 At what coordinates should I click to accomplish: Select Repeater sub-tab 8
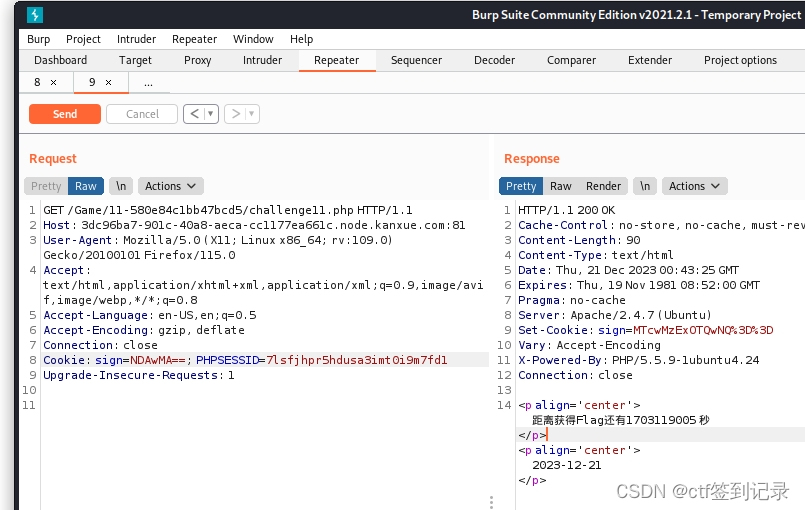(37, 82)
